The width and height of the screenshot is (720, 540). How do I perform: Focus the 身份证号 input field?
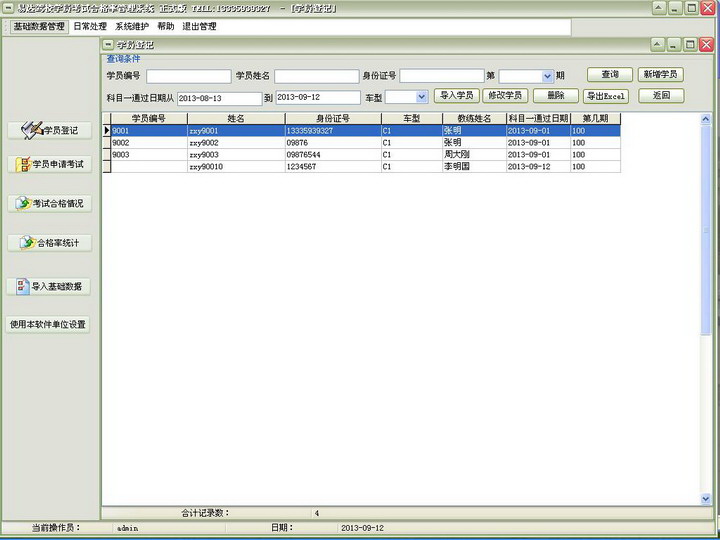[442, 76]
